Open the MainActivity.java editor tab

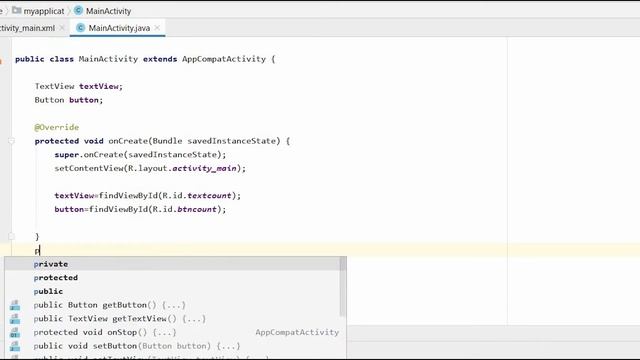click(x=118, y=28)
